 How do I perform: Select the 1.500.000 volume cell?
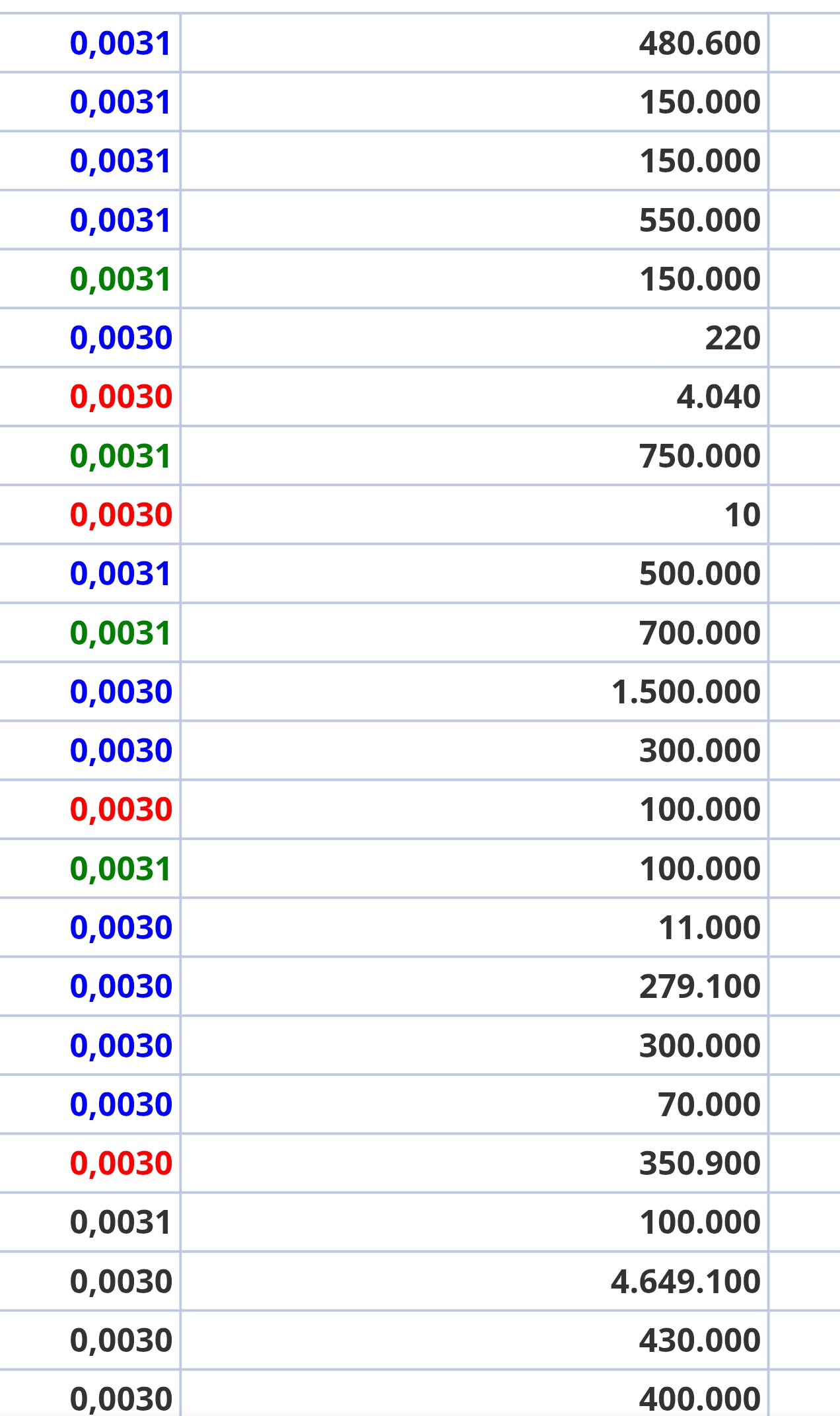(474, 691)
